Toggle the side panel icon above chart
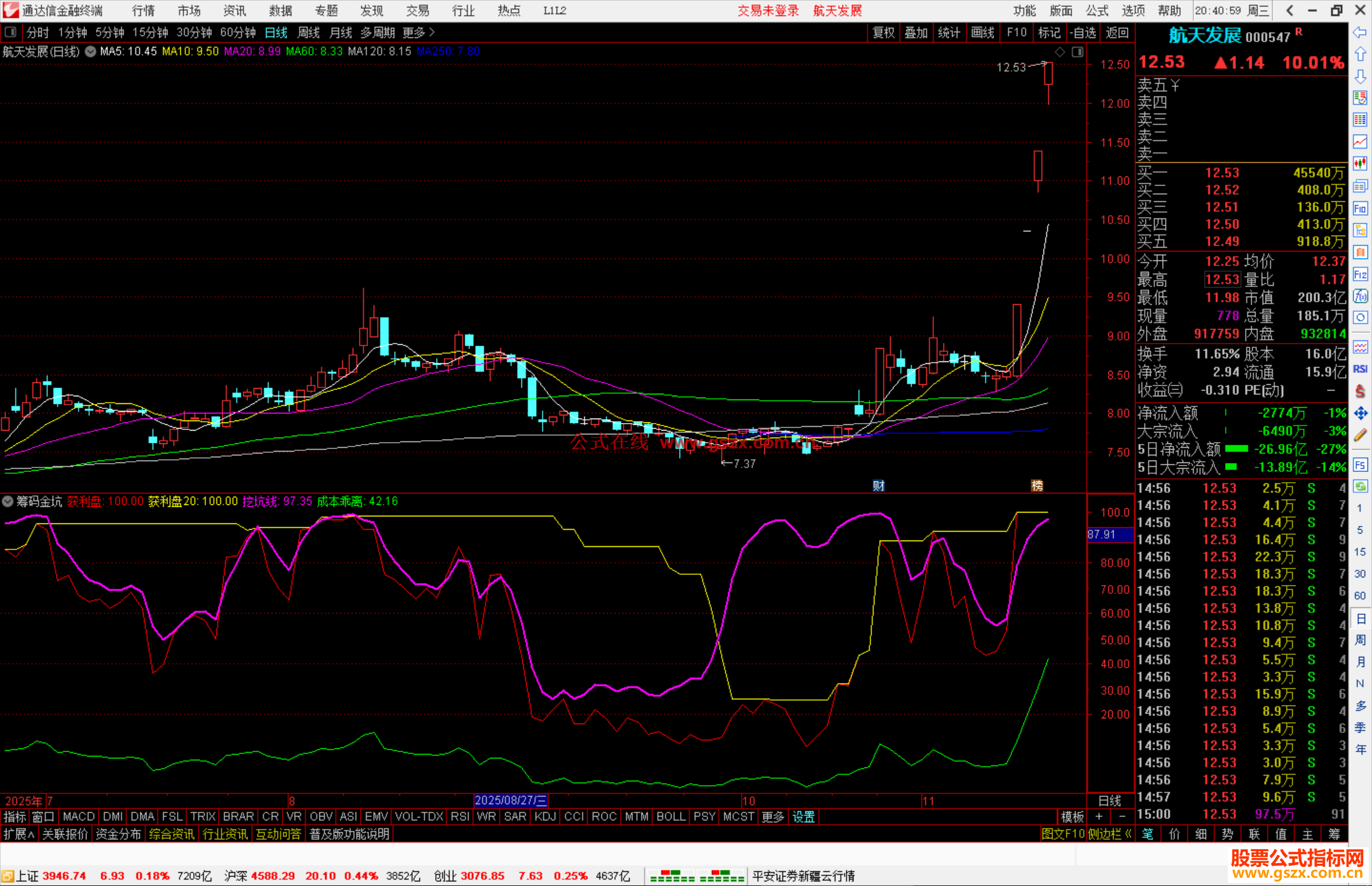Image resolution: width=1372 pixels, height=886 pixels. point(1078,52)
